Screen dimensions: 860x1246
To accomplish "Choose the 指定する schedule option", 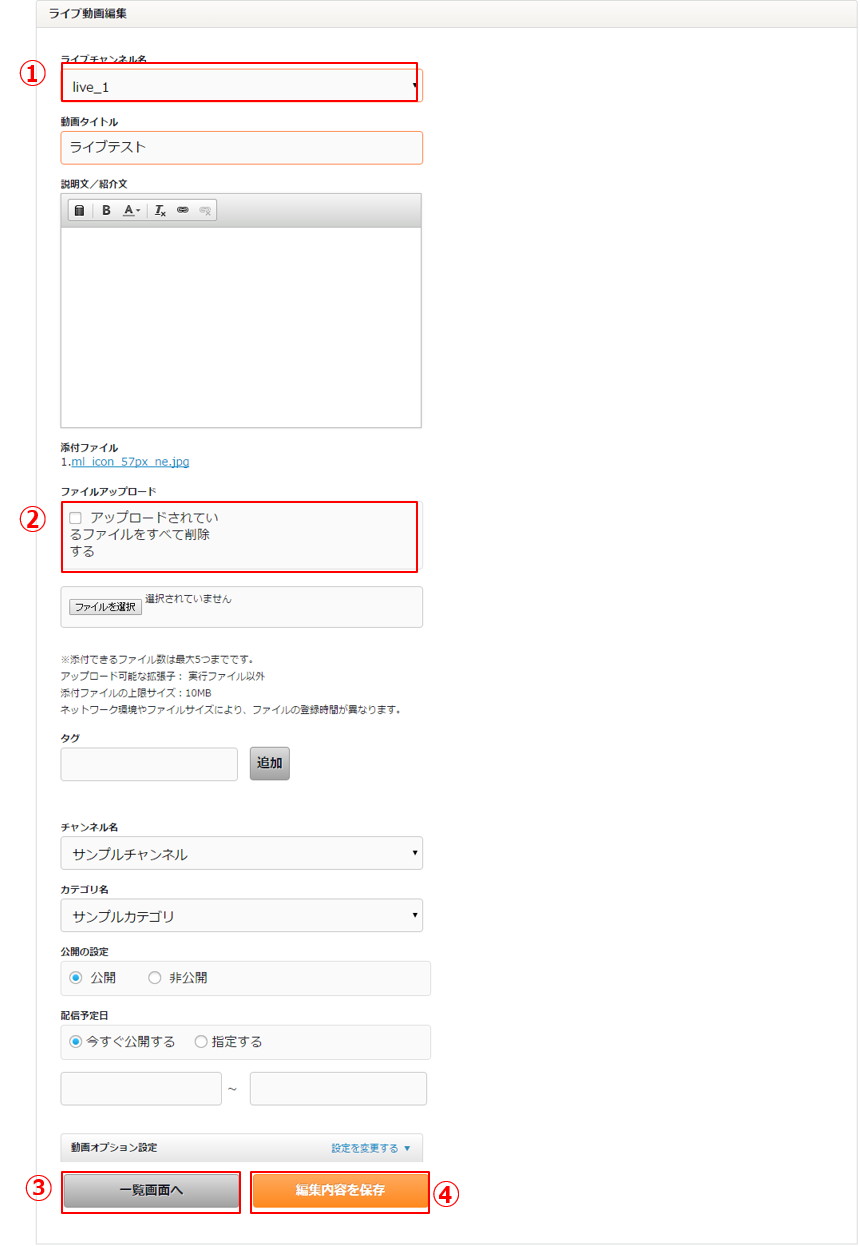I will tap(201, 1042).
